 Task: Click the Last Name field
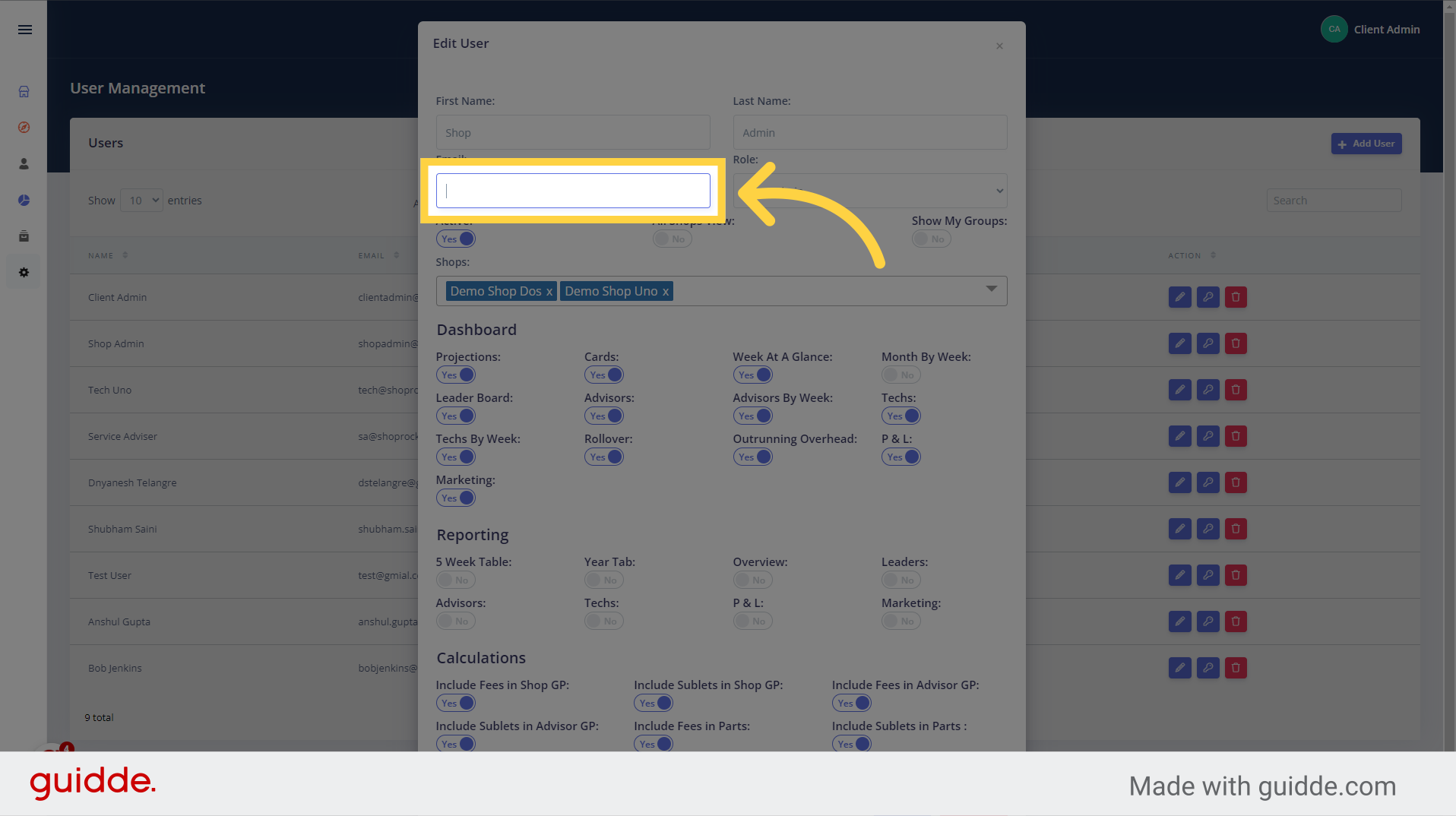point(870,132)
